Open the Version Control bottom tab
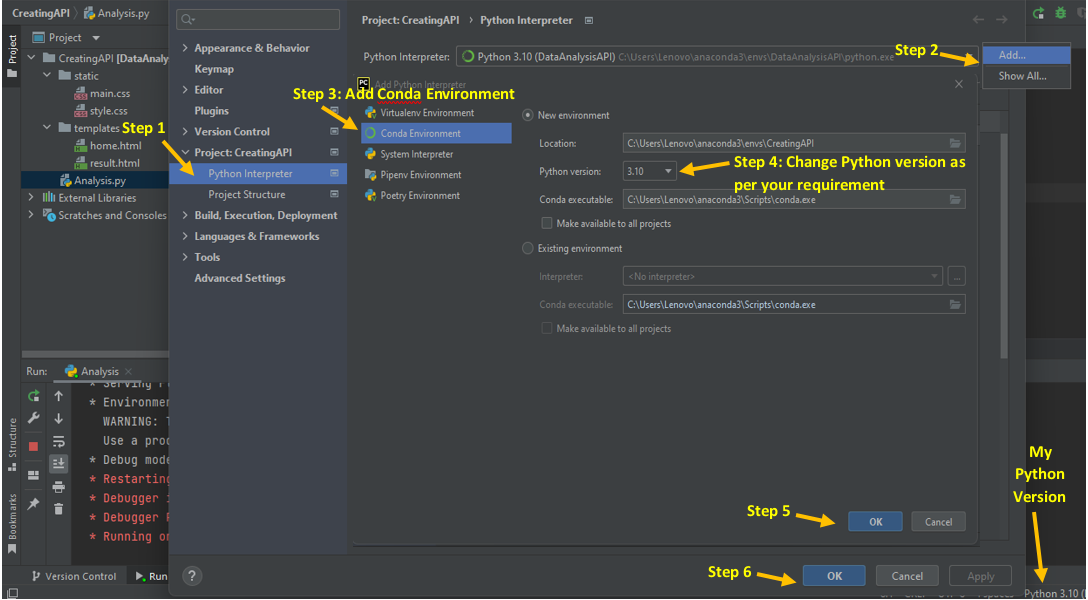1088x600 pixels. point(74,576)
